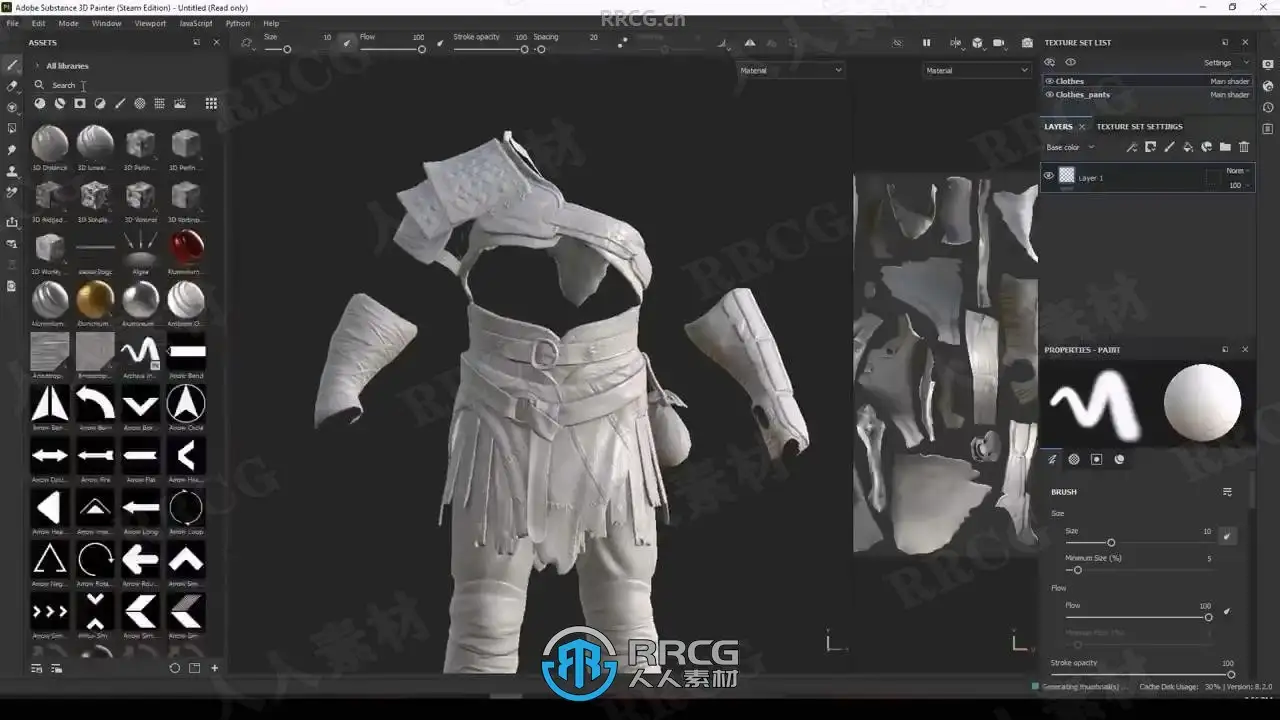This screenshot has width=1280, height=720.
Task: Open the Viewport menu
Action: click(x=150, y=23)
